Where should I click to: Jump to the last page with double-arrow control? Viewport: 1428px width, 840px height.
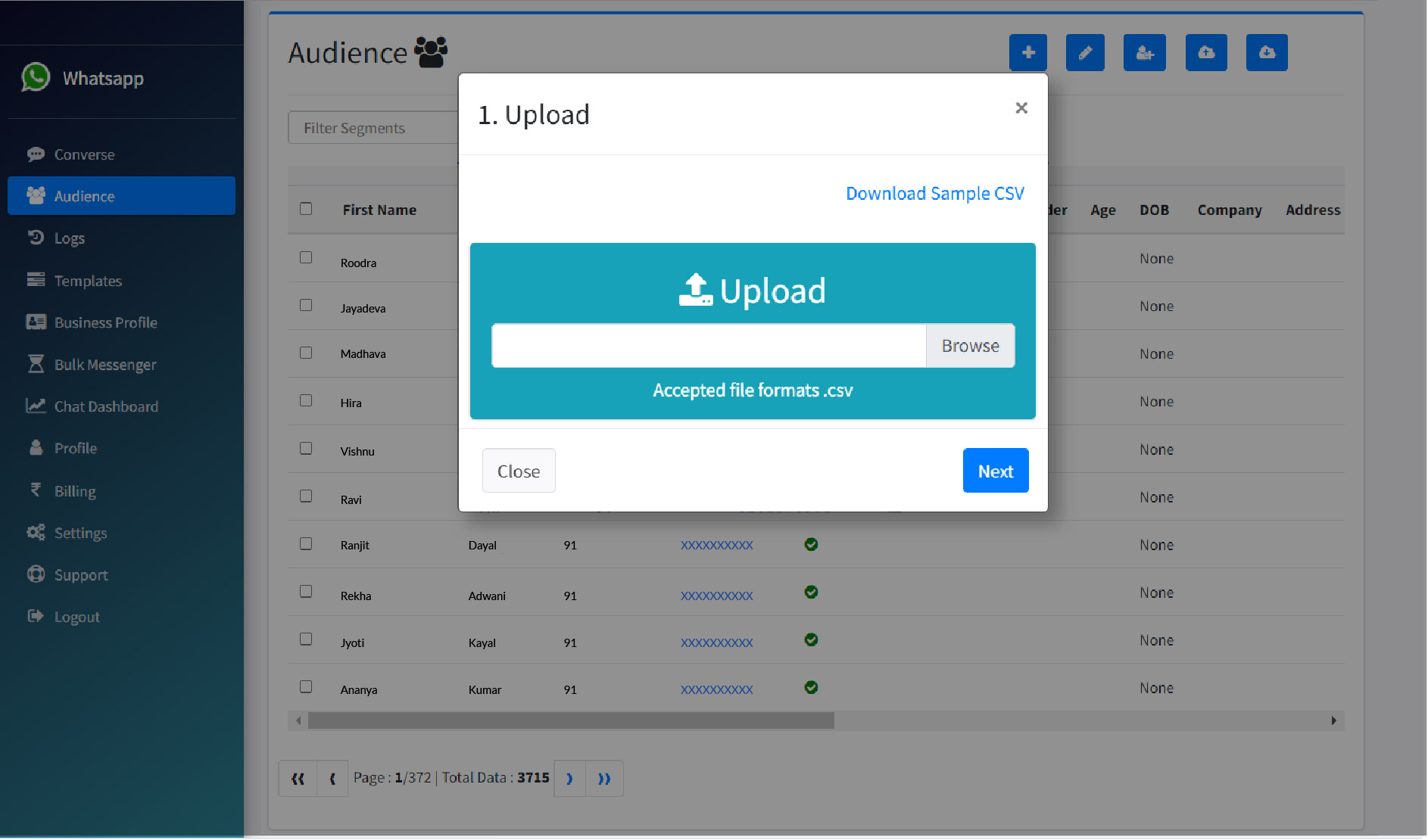(604, 778)
